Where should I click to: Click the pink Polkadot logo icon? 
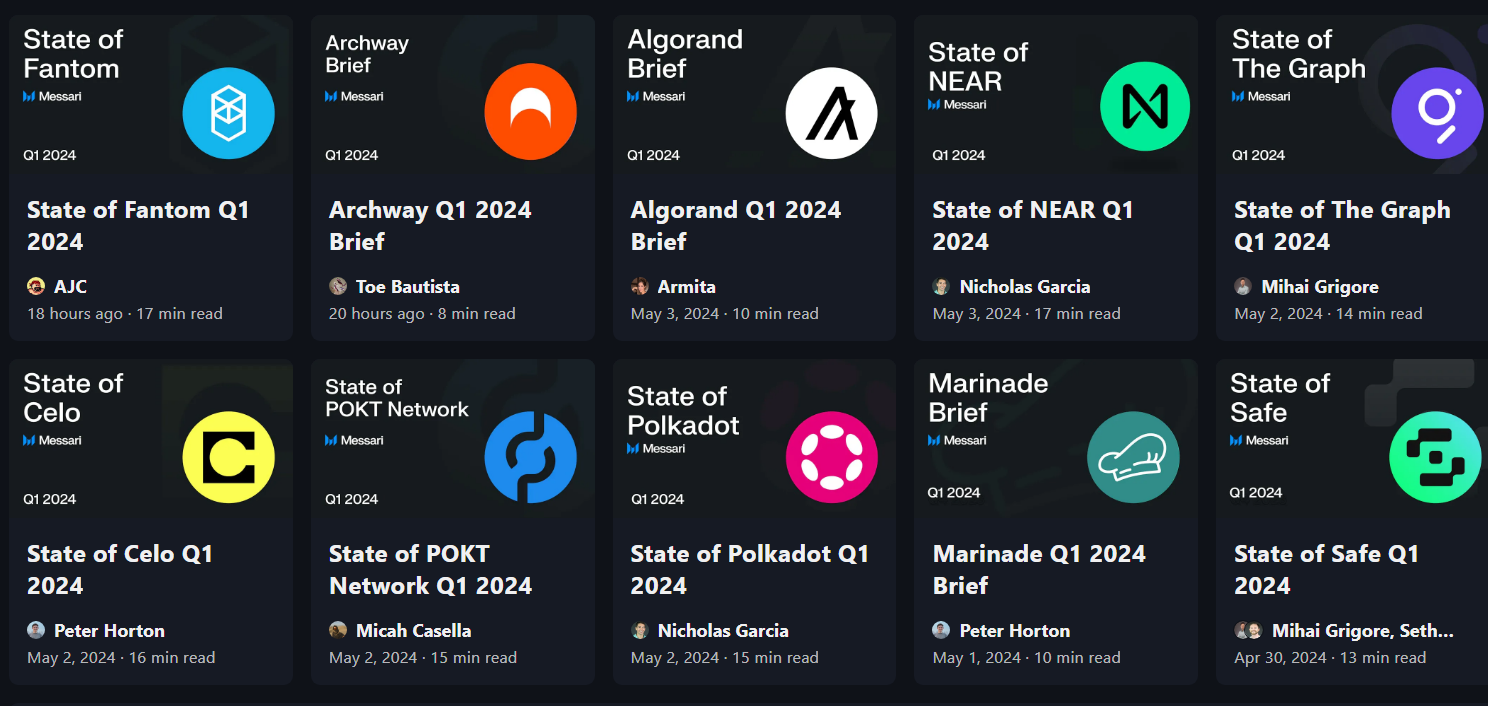[831, 457]
